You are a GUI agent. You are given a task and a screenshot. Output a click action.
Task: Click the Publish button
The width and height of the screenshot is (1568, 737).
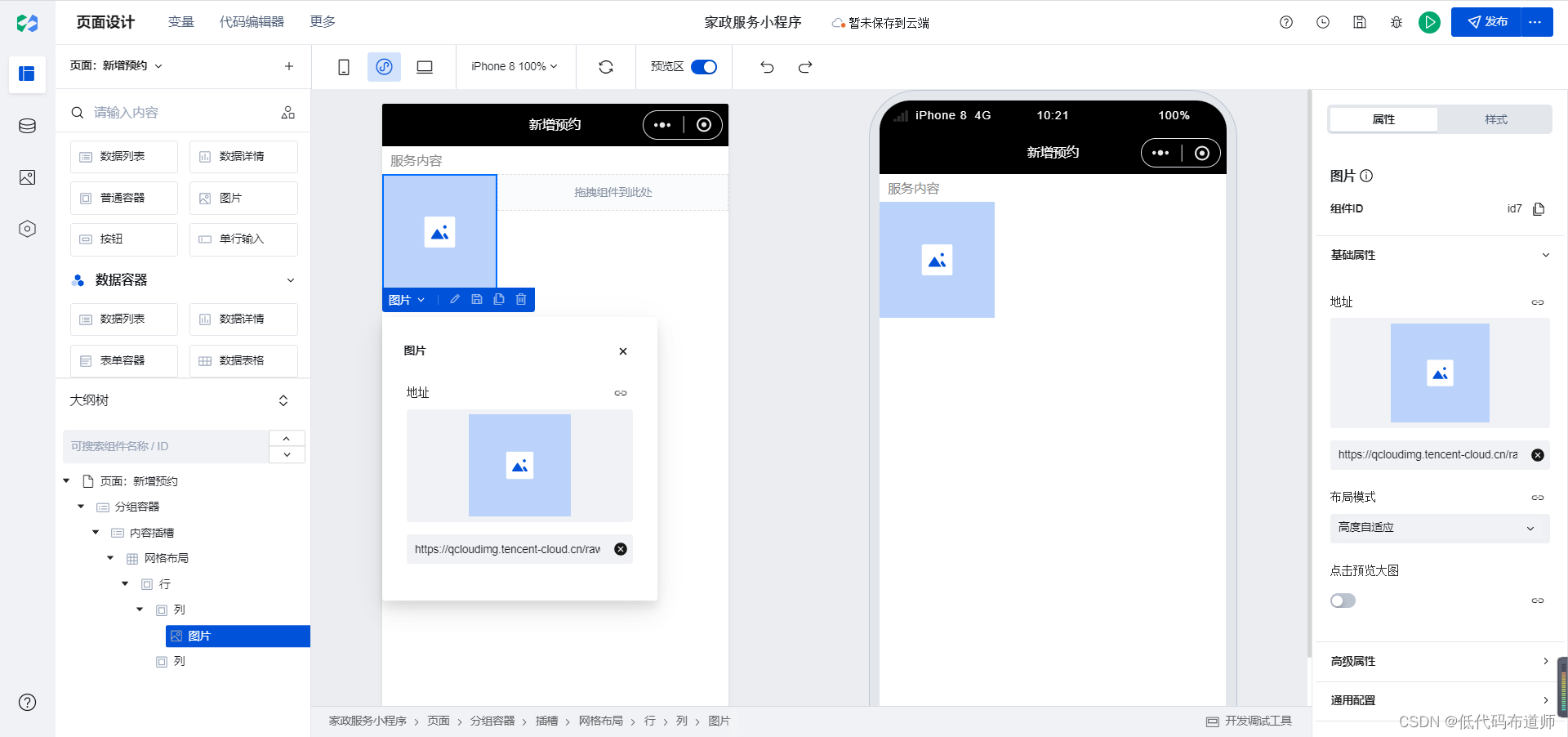[x=1486, y=22]
